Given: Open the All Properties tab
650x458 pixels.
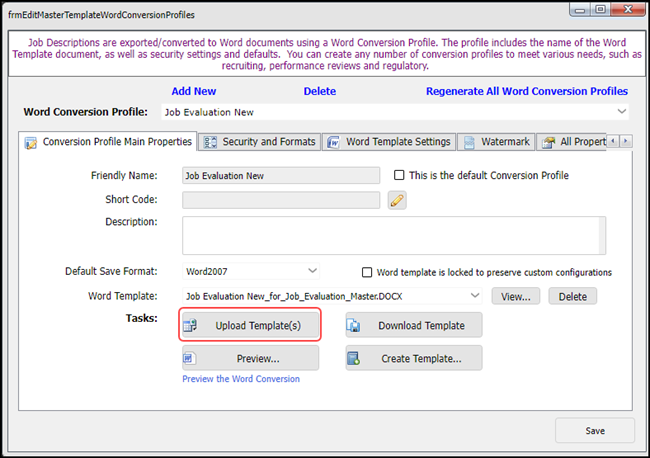Looking at the screenshot, I should click(x=572, y=142).
